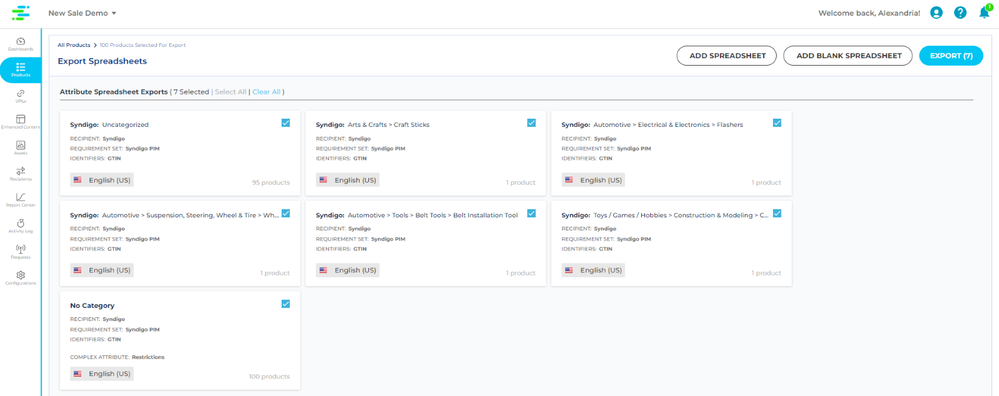The height and width of the screenshot is (396, 999).
Task: Click the Syndigo logo icon
Action: (20, 13)
